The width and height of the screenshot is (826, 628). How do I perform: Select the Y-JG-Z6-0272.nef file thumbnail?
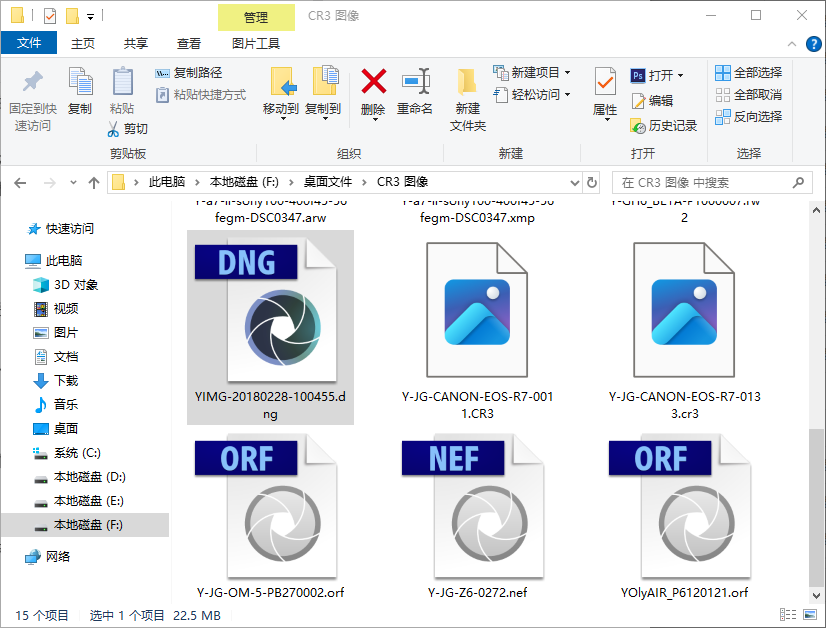tap(490, 505)
